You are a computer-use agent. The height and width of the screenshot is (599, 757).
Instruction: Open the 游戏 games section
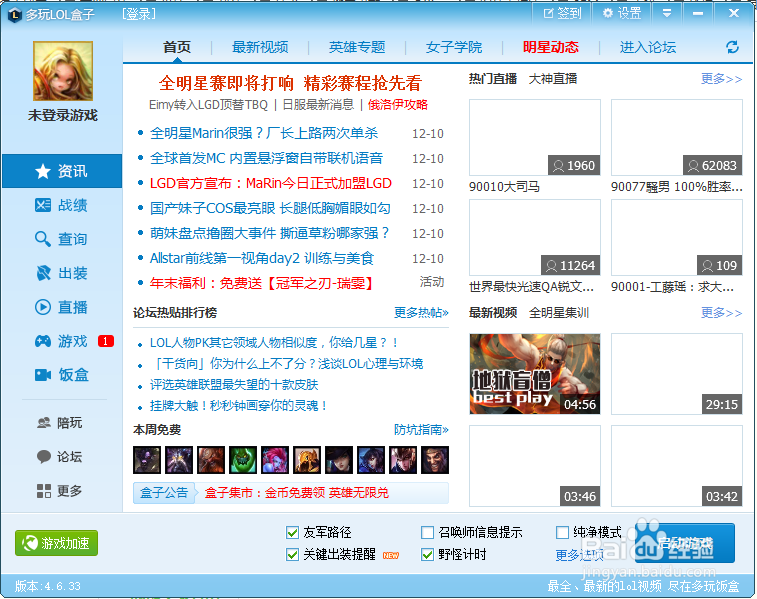(x=62, y=341)
